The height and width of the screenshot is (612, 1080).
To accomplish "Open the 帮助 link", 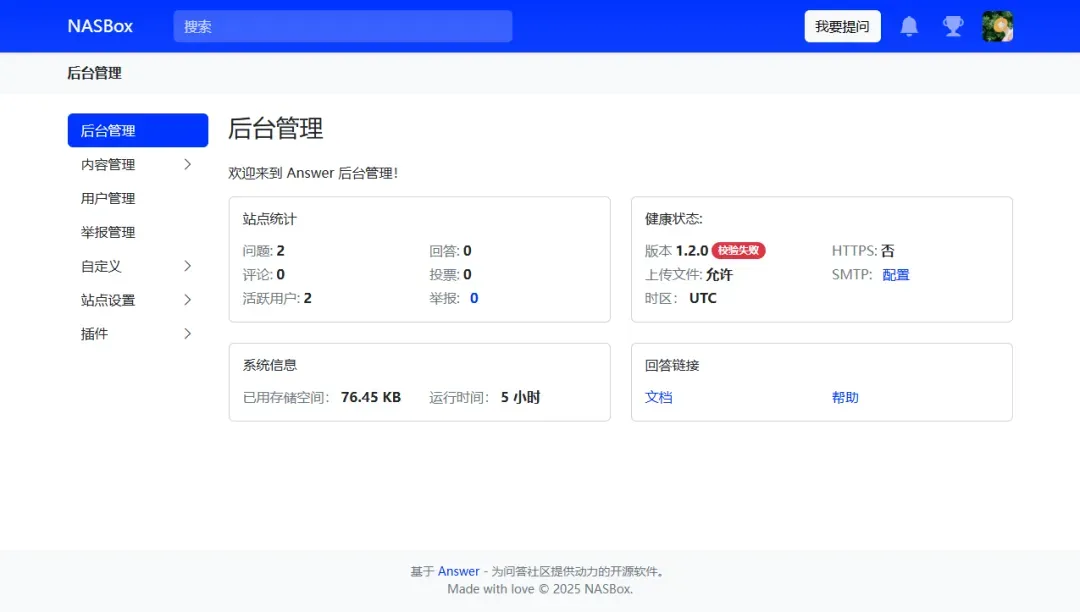I will (x=845, y=398).
